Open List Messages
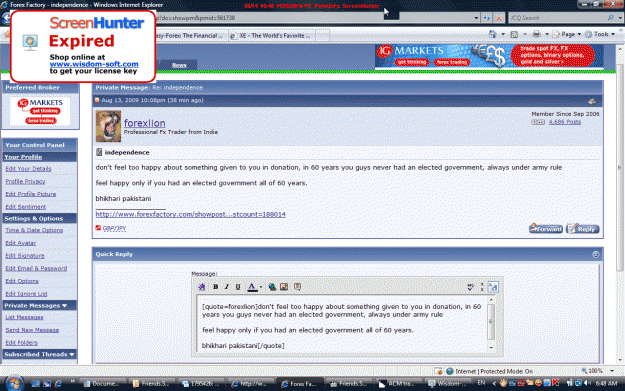 point(24,318)
